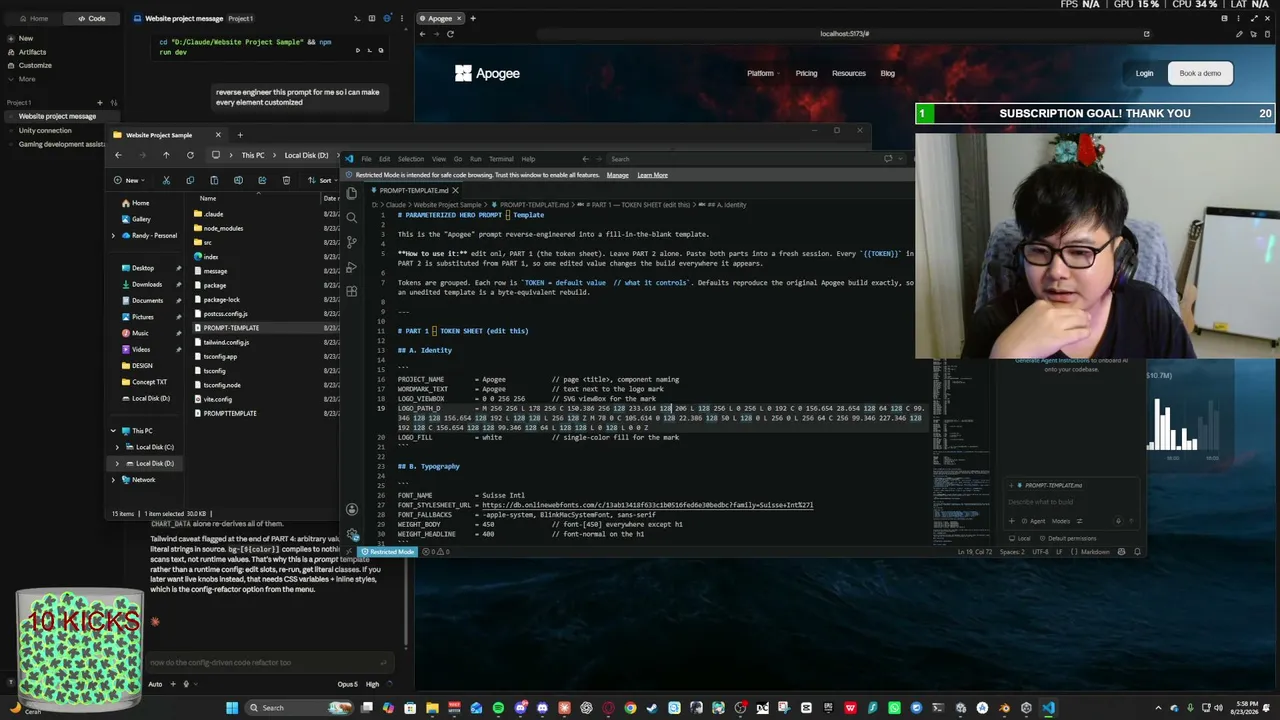Go up one folder in File Explorer

click(166, 155)
